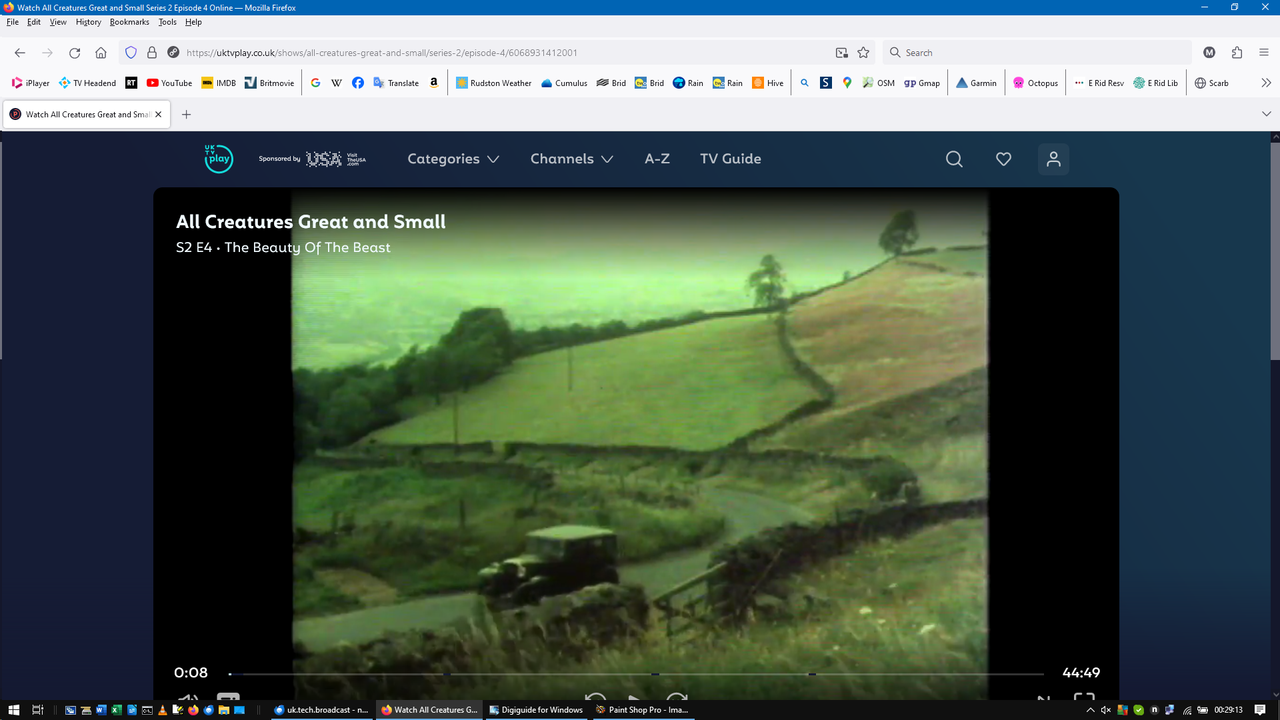
Task: Open the Rudston Weather bookmark
Action: 494,83
